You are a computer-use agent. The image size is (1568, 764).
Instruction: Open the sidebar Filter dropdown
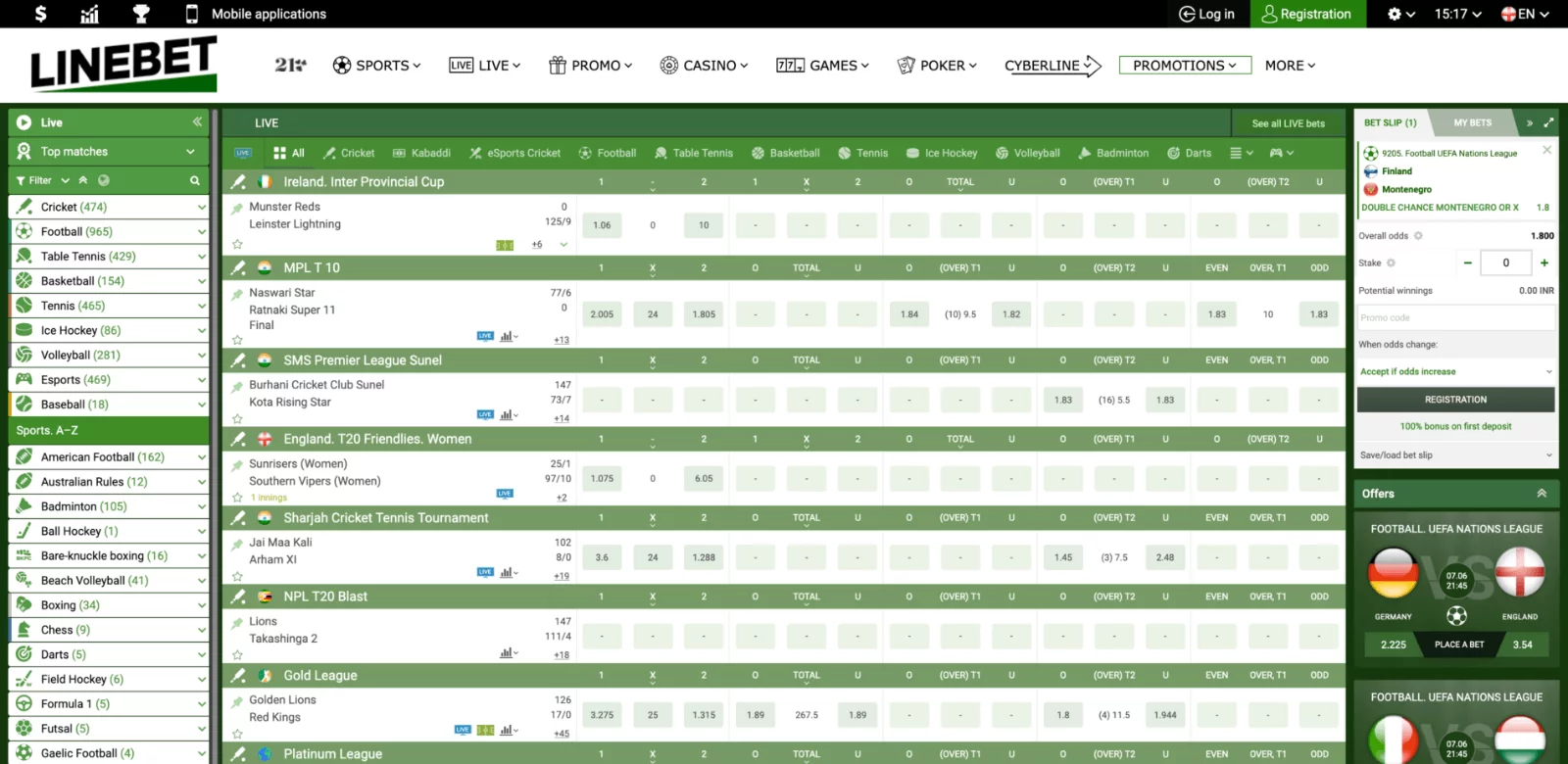click(x=43, y=180)
